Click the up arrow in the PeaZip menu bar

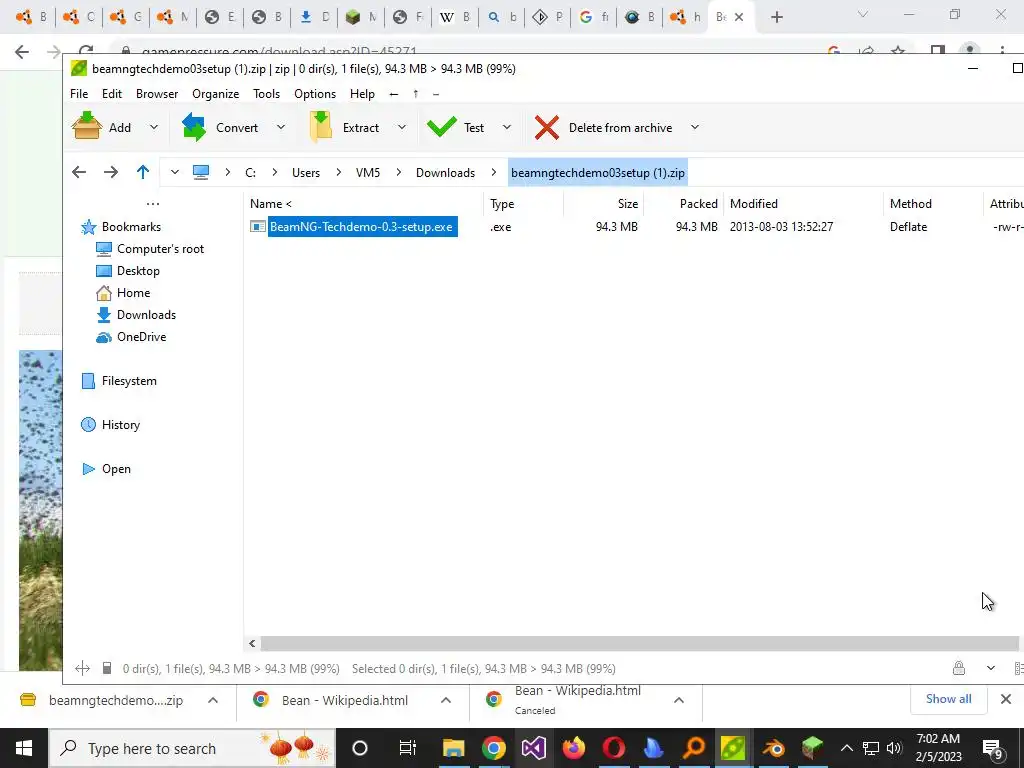[415, 94]
